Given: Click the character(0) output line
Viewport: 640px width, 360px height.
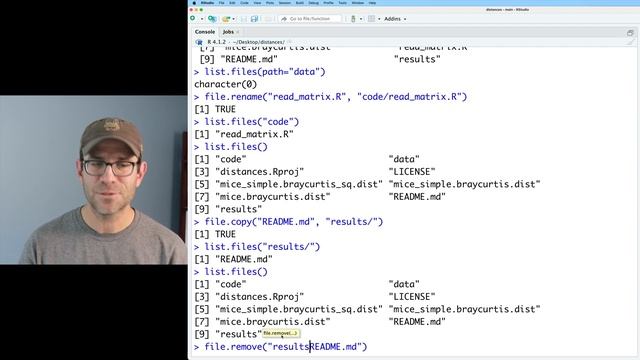Looking at the screenshot, I should 226,84.
